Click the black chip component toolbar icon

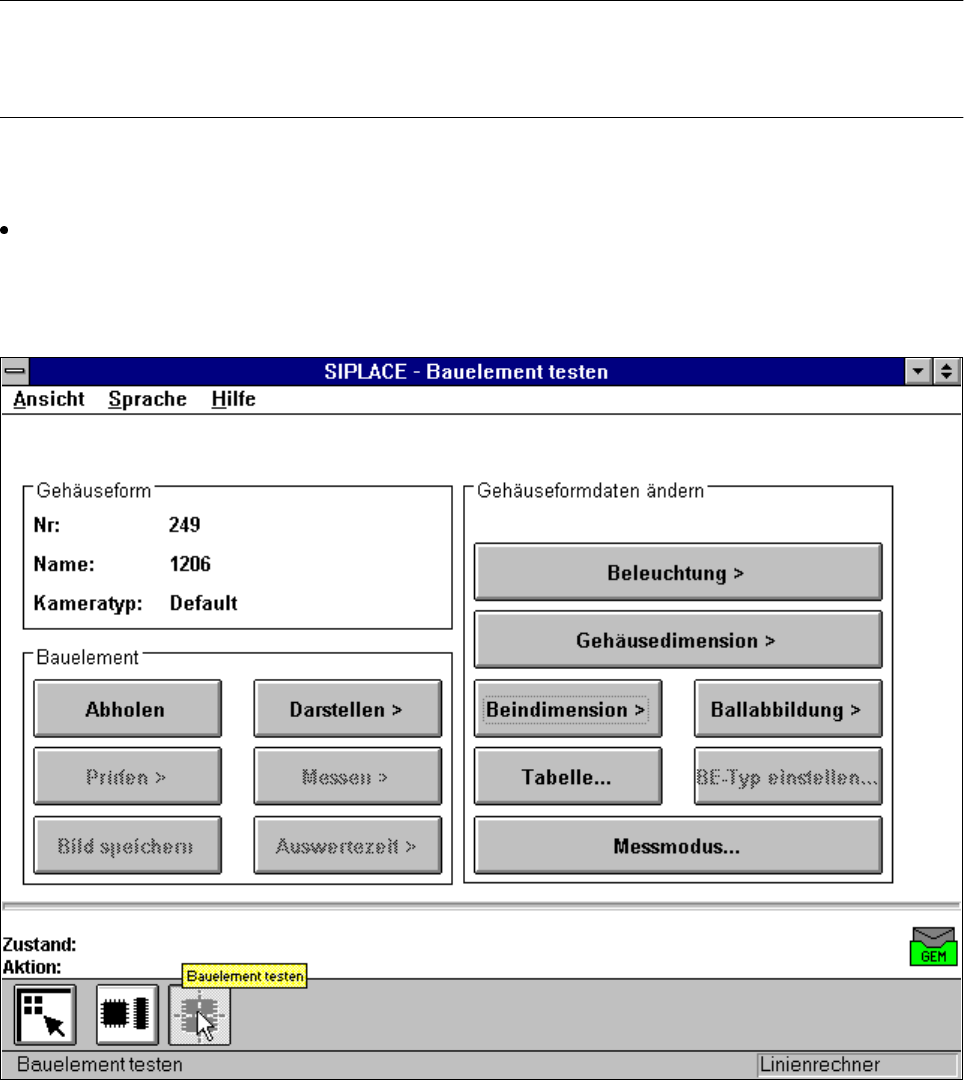coord(126,1015)
